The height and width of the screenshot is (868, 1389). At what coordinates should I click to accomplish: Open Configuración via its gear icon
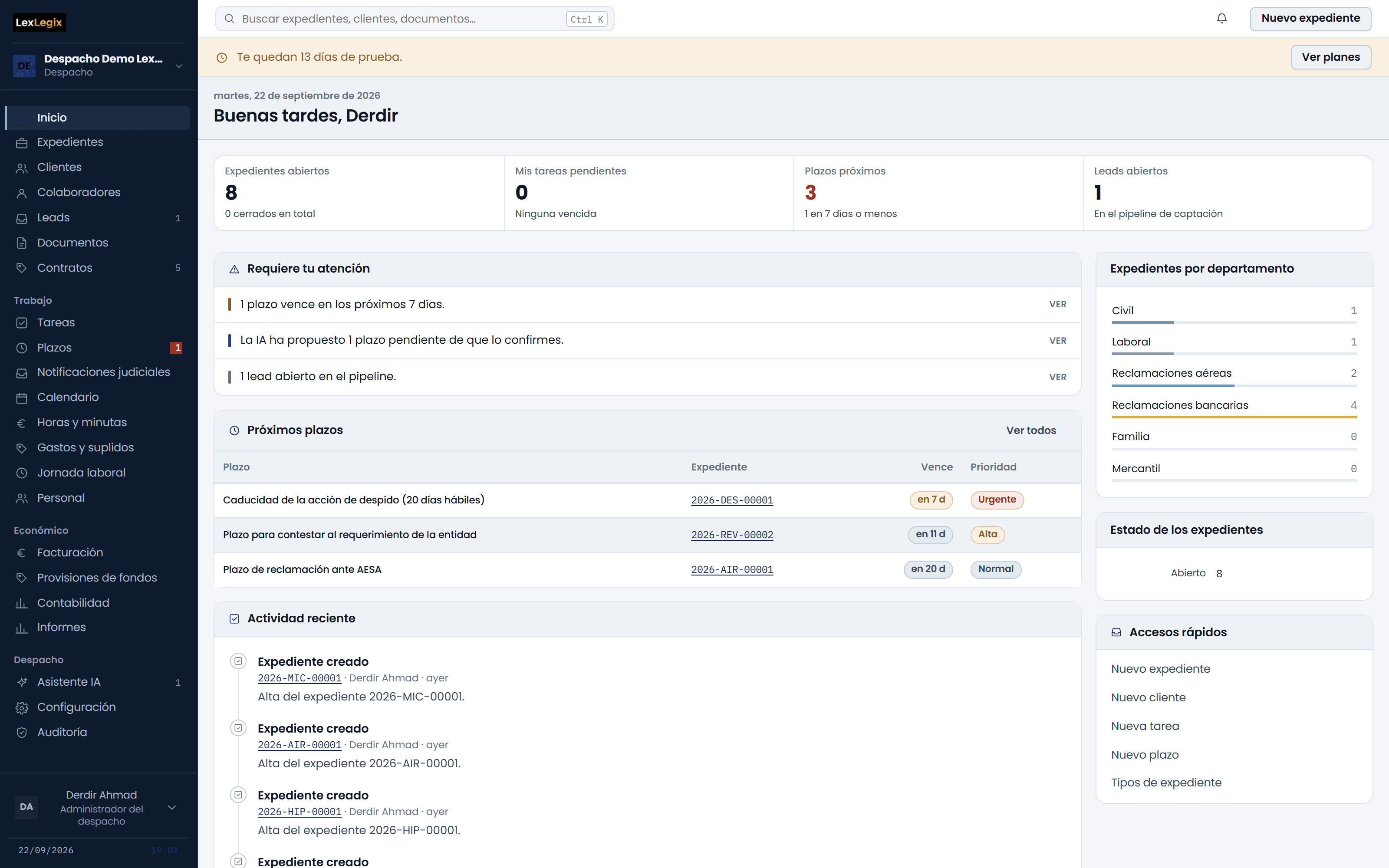[x=22, y=708]
